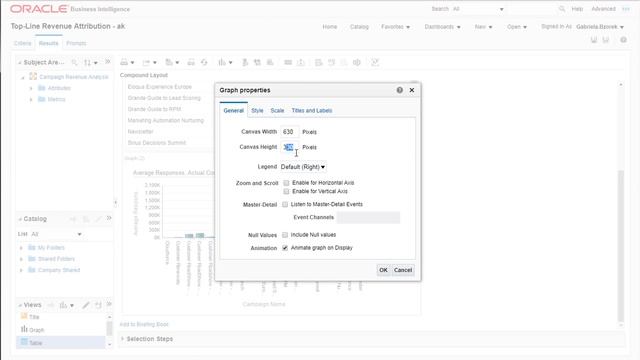Open the Help link
Viewport: 640px width, 360px height.
coord(577,9)
